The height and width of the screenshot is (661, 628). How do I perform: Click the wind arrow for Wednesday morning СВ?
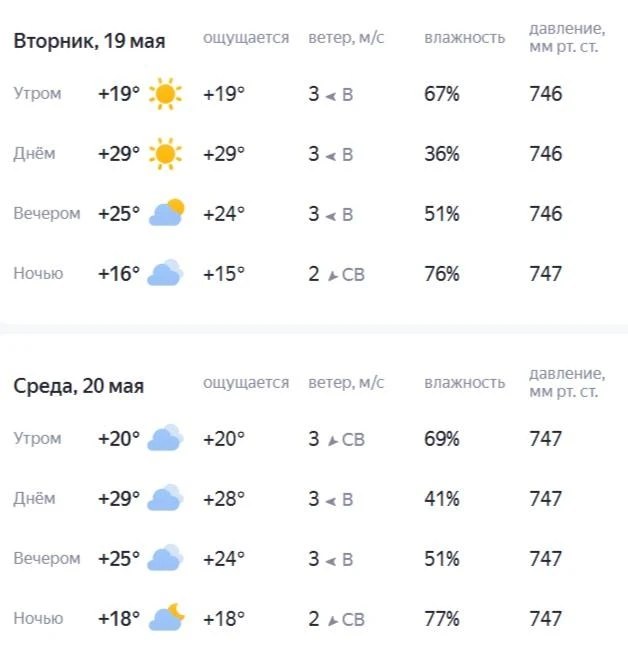[x=333, y=441]
